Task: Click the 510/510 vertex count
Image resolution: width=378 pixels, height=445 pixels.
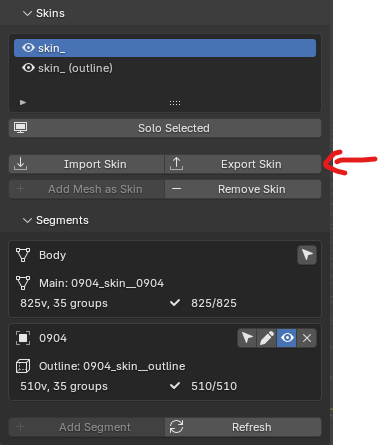Action: point(214,386)
